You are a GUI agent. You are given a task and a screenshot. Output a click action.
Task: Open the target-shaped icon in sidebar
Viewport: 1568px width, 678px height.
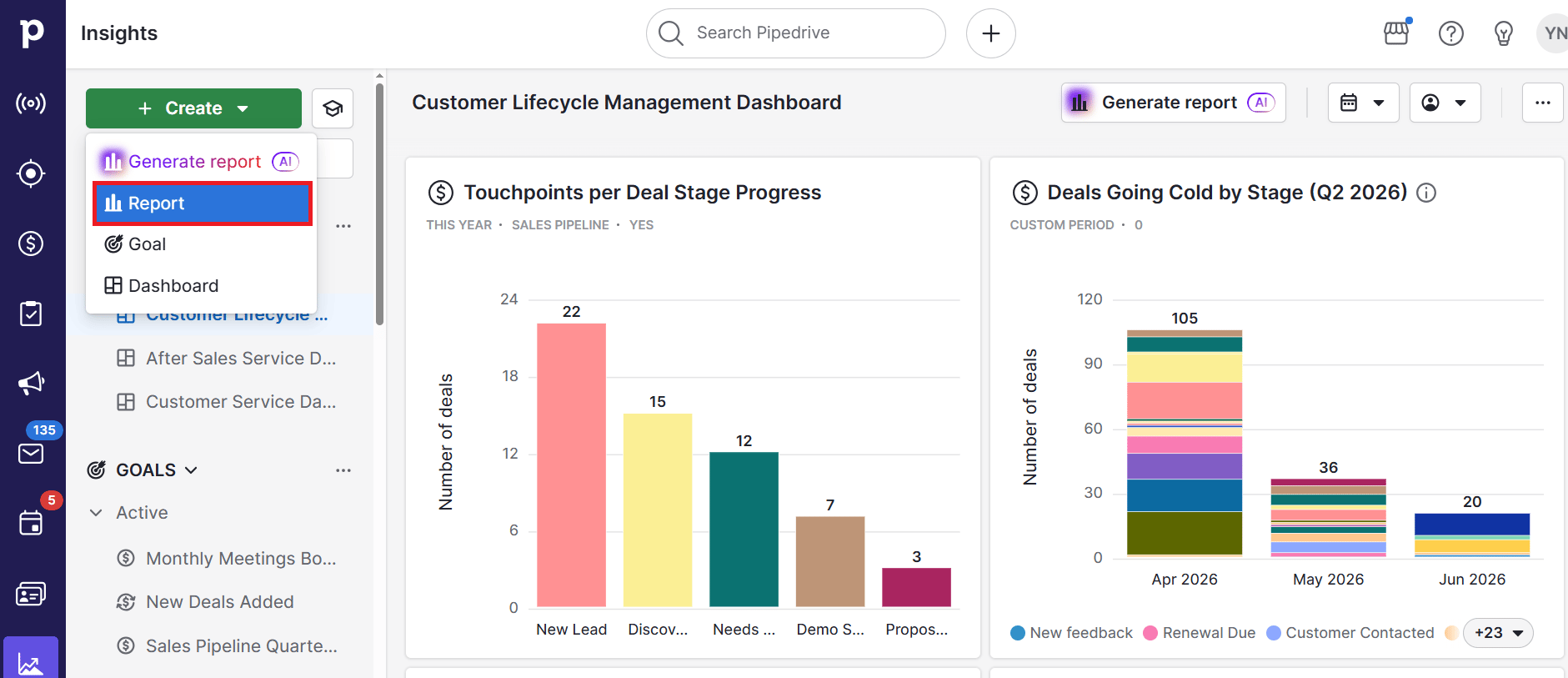pos(31,173)
